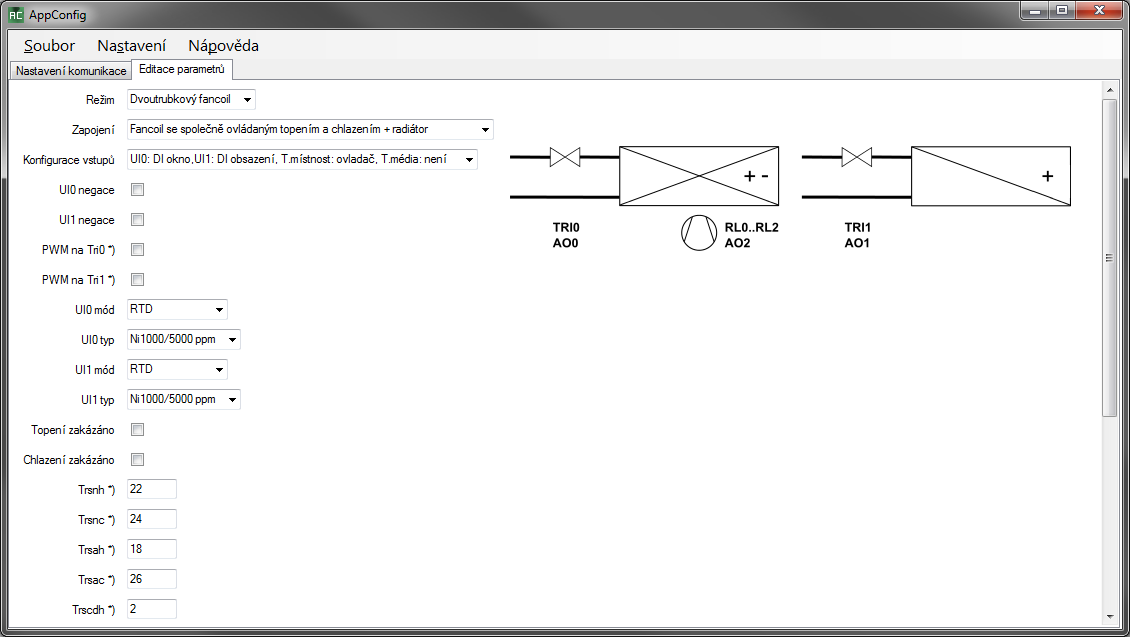Open the Nápověda menu
This screenshot has width=1130, height=637.
click(x=223, y=45)
